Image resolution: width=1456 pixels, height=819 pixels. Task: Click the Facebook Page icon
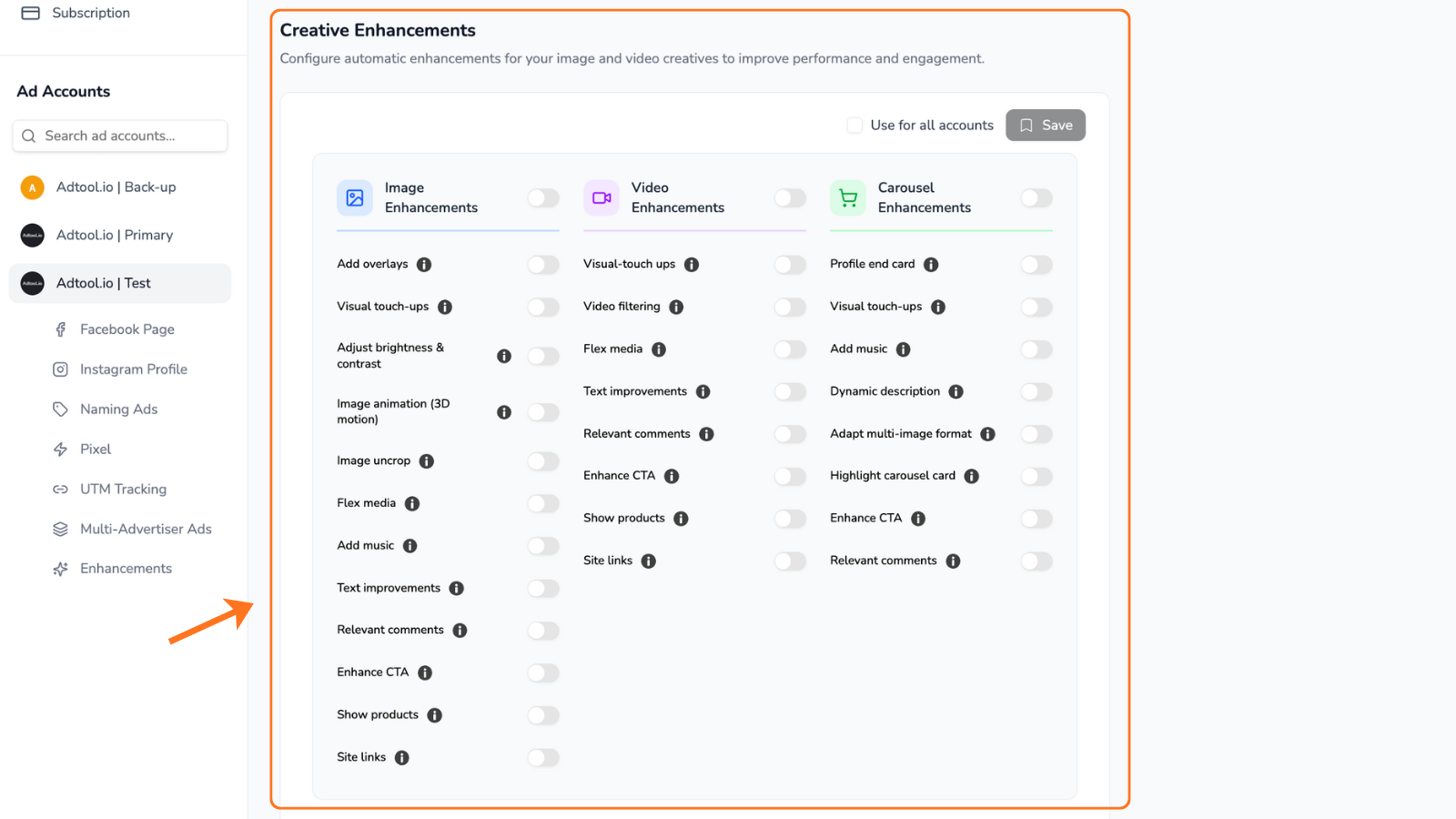60,329
